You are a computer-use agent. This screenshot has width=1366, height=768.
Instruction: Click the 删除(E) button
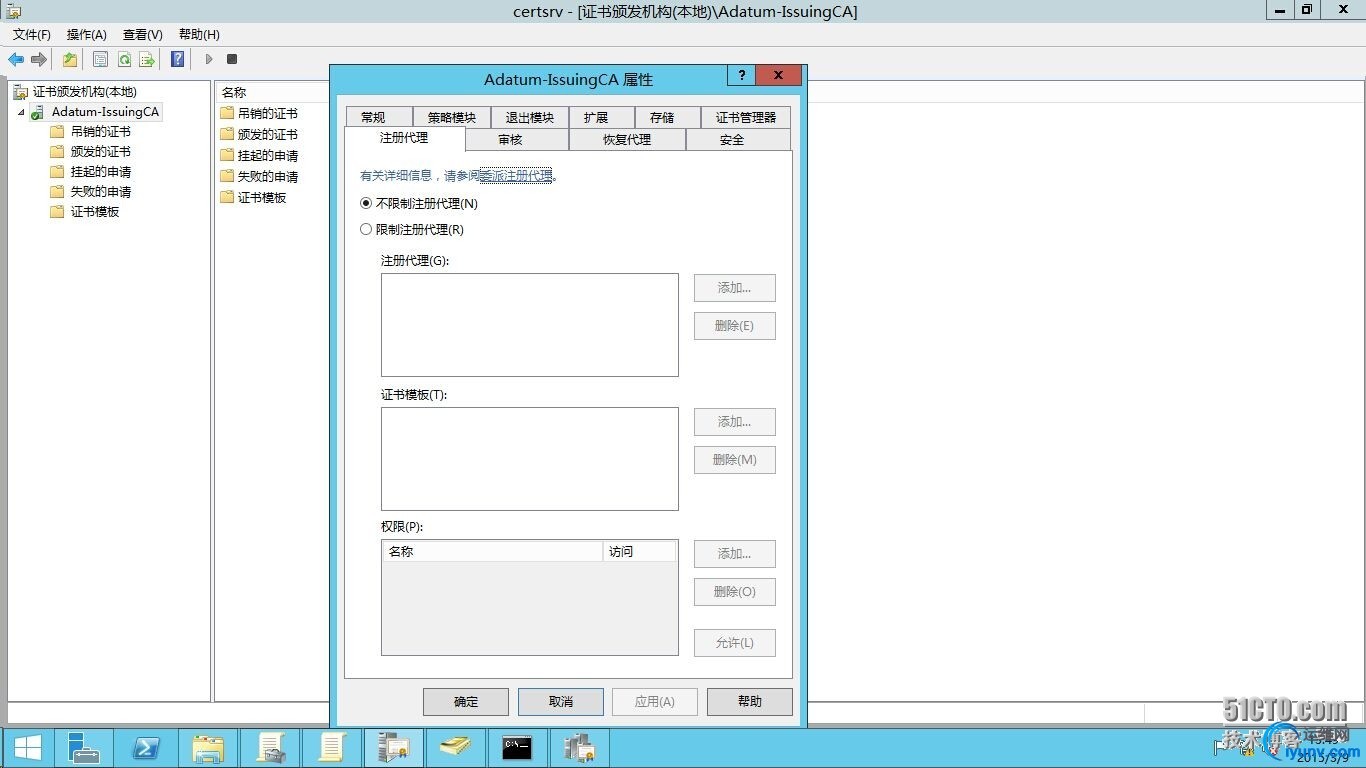(735, 326)
